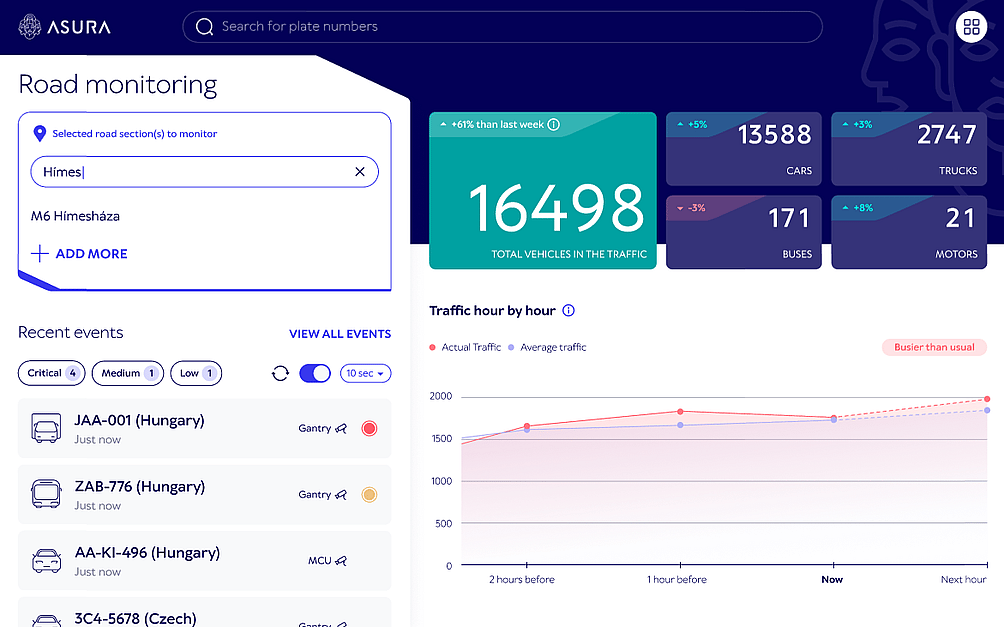Open the 10 sec refresh interval dropdown

coord(365,373)
